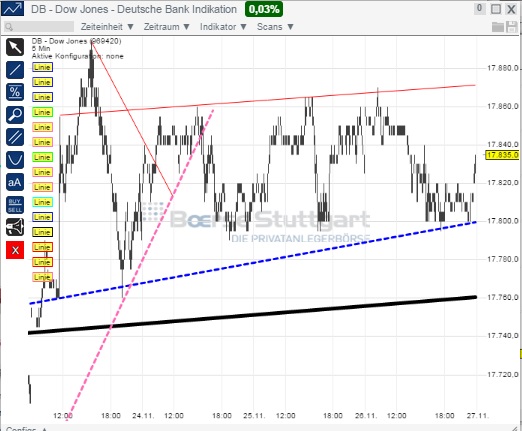Open the folder icon to load chart
522x431 pixels.
(x=498, y=27)
